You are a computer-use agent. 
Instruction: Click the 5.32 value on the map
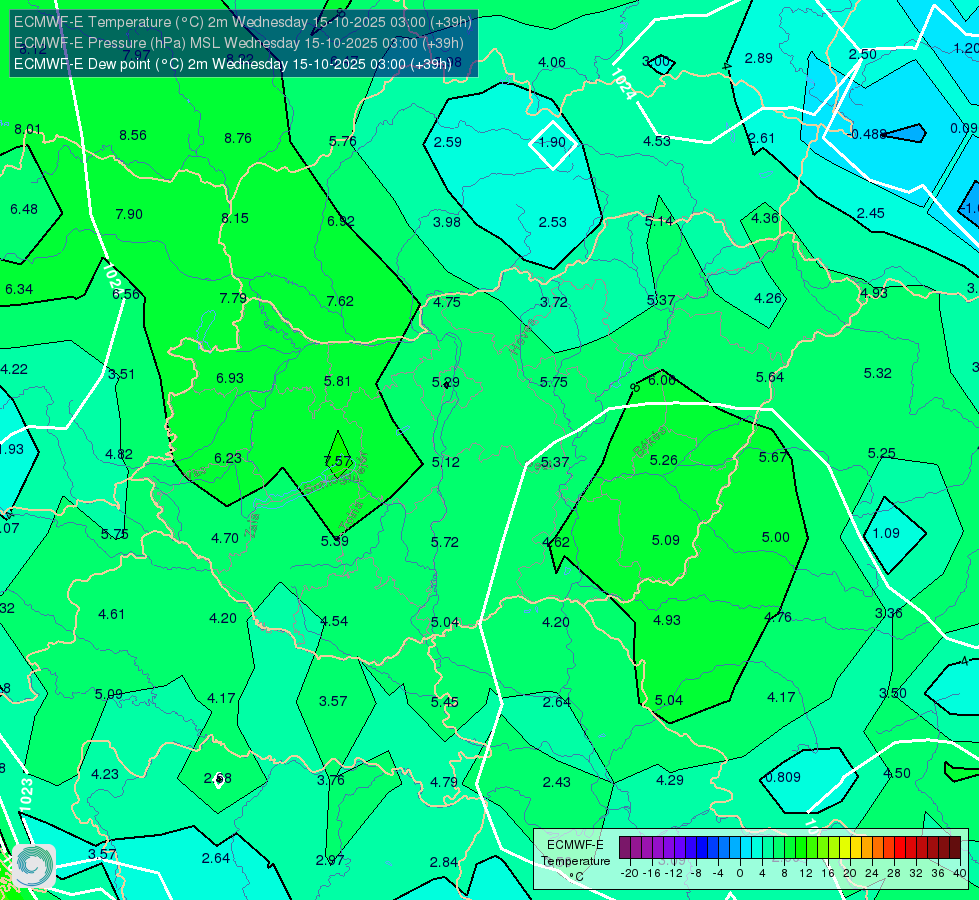[x=878, y=373]
